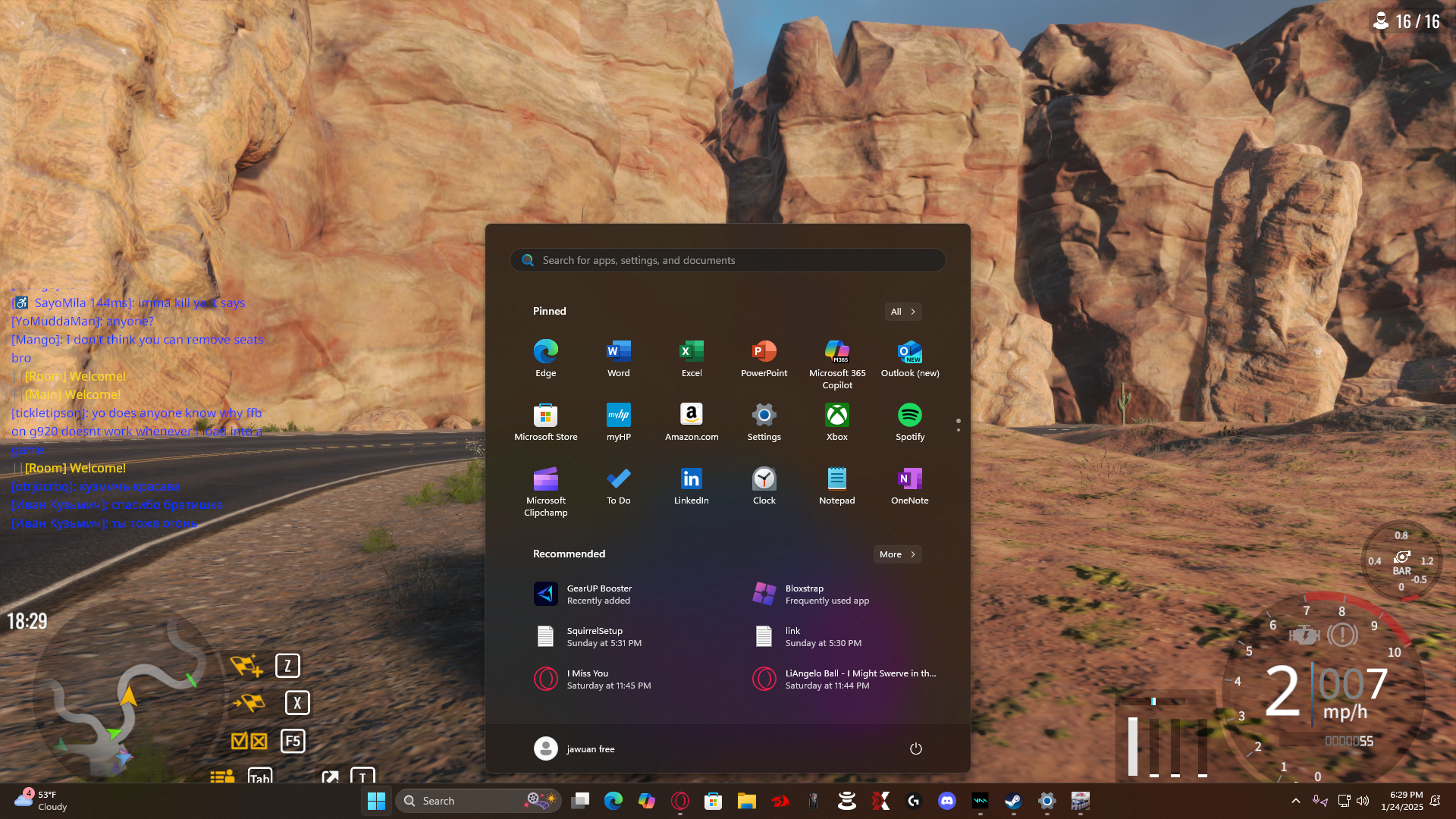Open Steam from the taskbar

point(1013,801)
